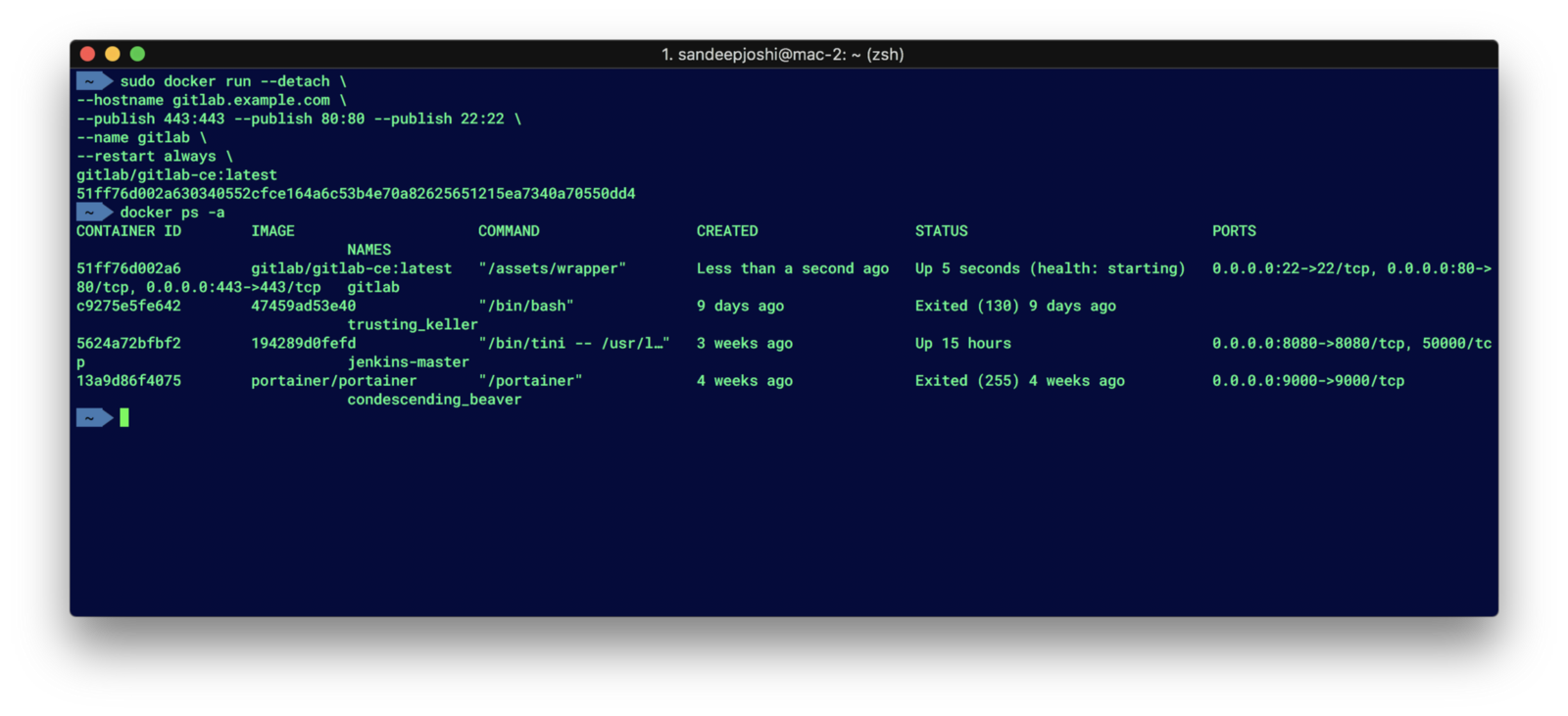
Task: Click the green zoom window button
Action: click(x=137, y=54)
